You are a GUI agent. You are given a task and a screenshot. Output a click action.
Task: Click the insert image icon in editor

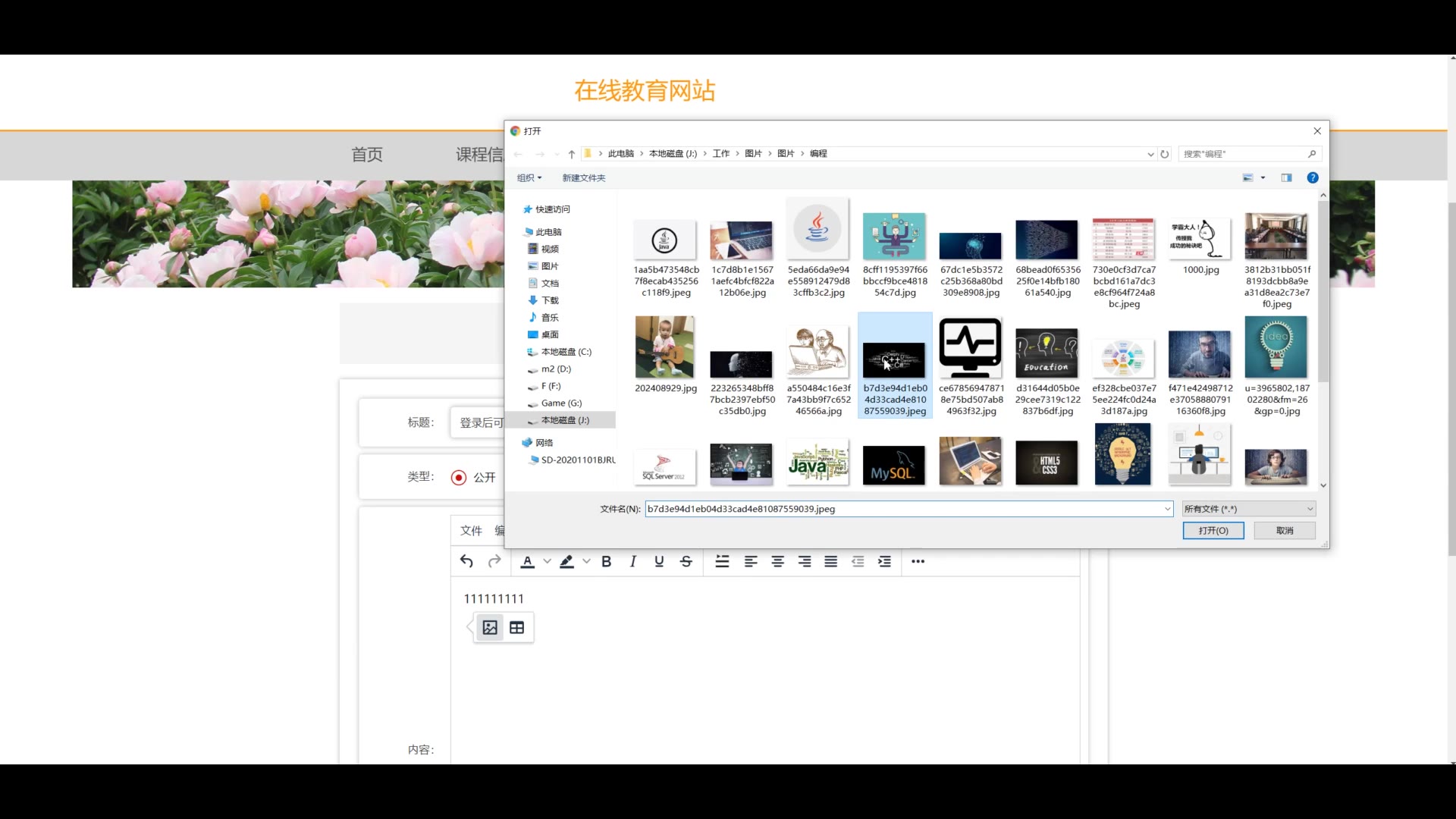click(x=490, y=627)
